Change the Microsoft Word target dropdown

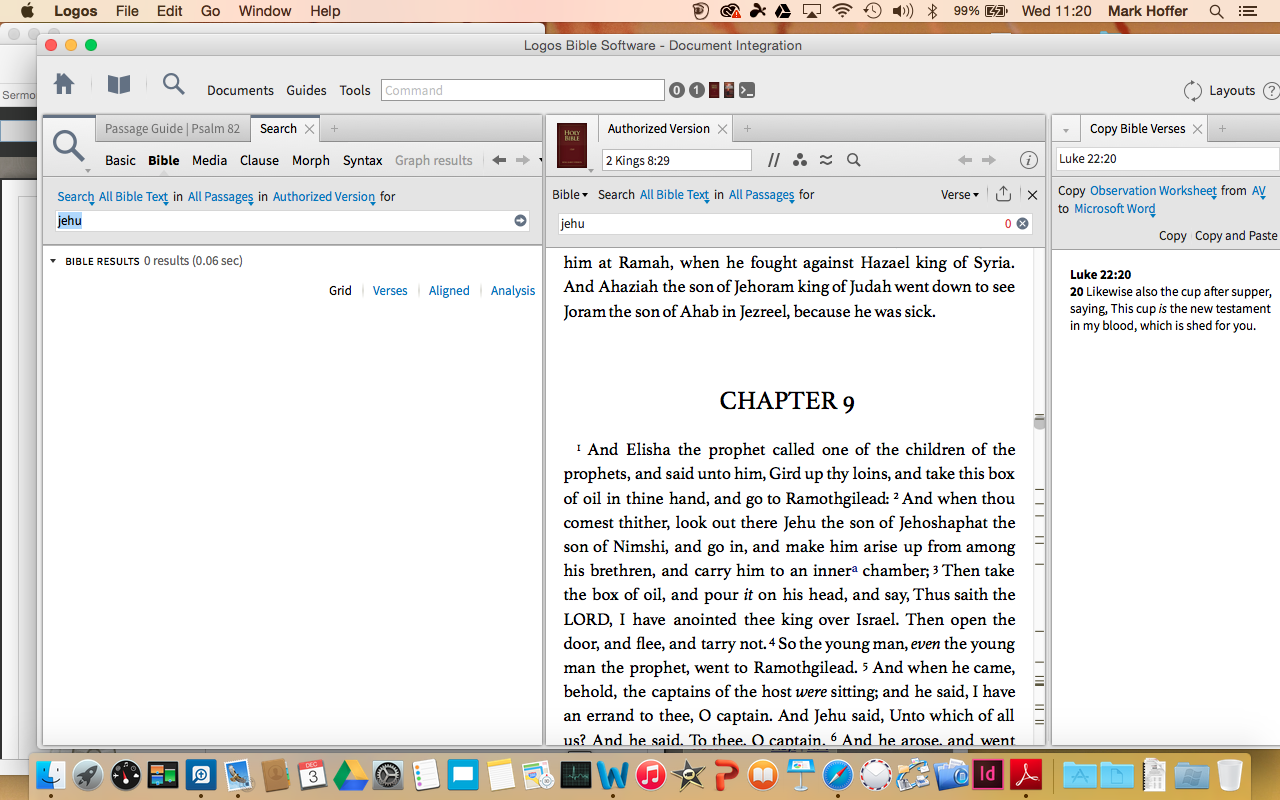click(x=1114, y=209)
